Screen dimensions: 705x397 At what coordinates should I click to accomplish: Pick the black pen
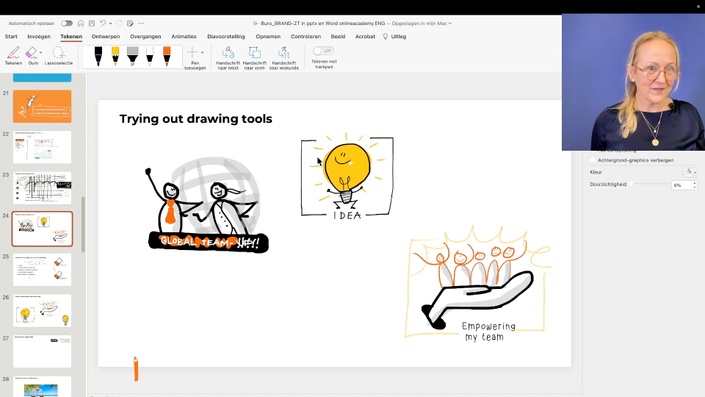[x=98, y=56]
